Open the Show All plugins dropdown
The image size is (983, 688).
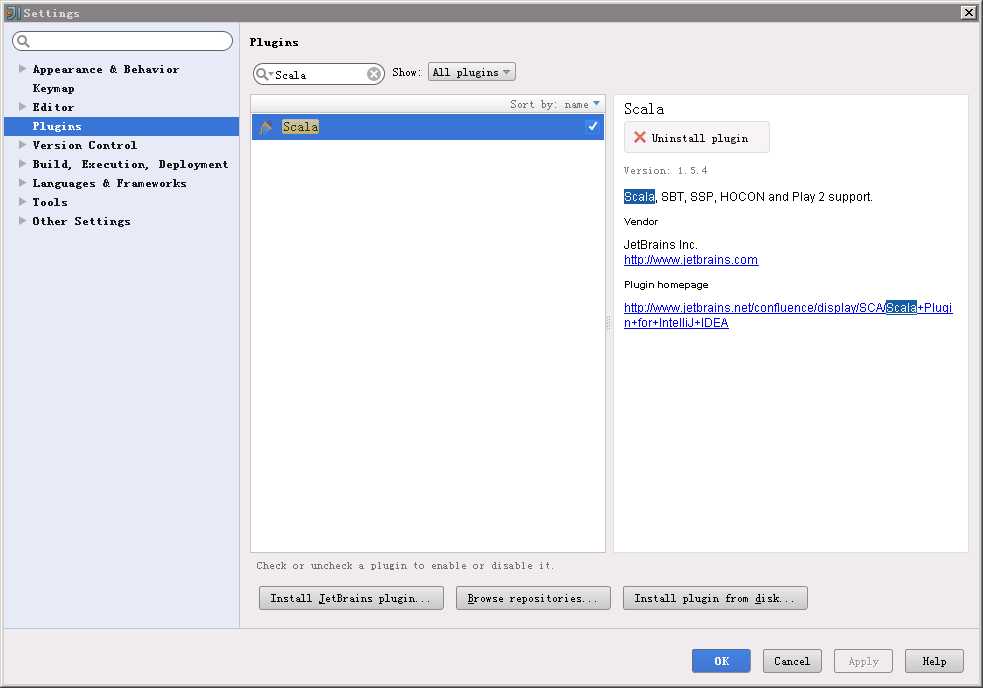coord(471,72)
